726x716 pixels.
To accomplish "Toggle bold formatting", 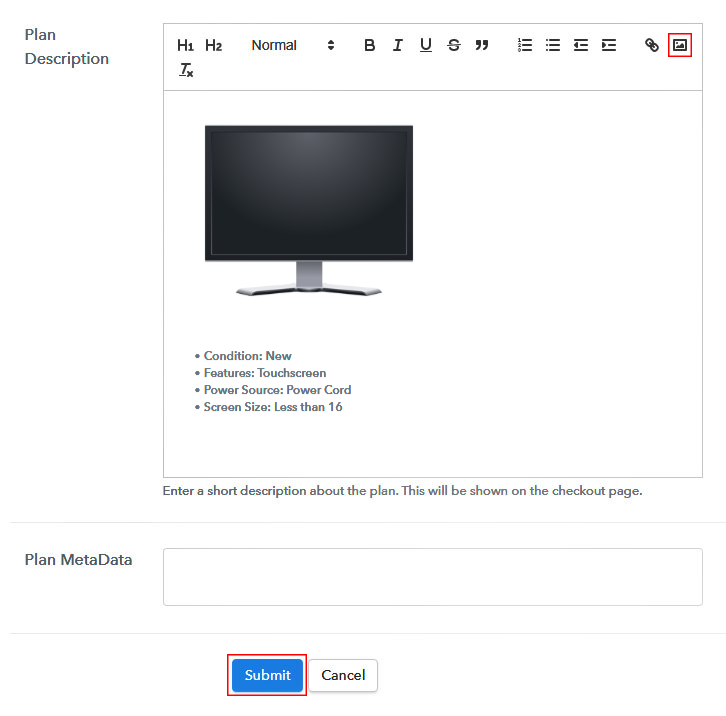I will click(x=369, y=45).
